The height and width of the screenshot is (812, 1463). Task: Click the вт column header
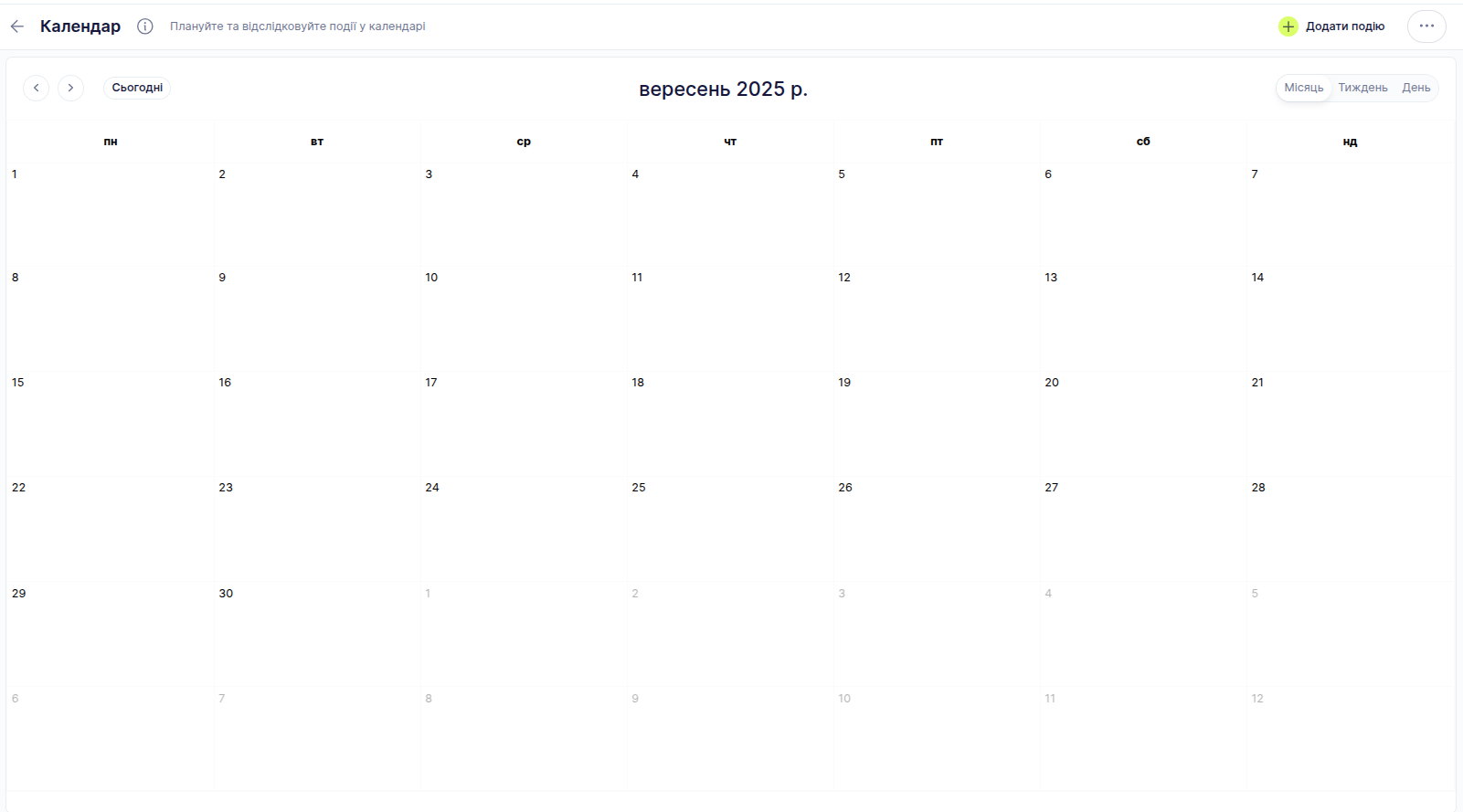coord(317,142)
